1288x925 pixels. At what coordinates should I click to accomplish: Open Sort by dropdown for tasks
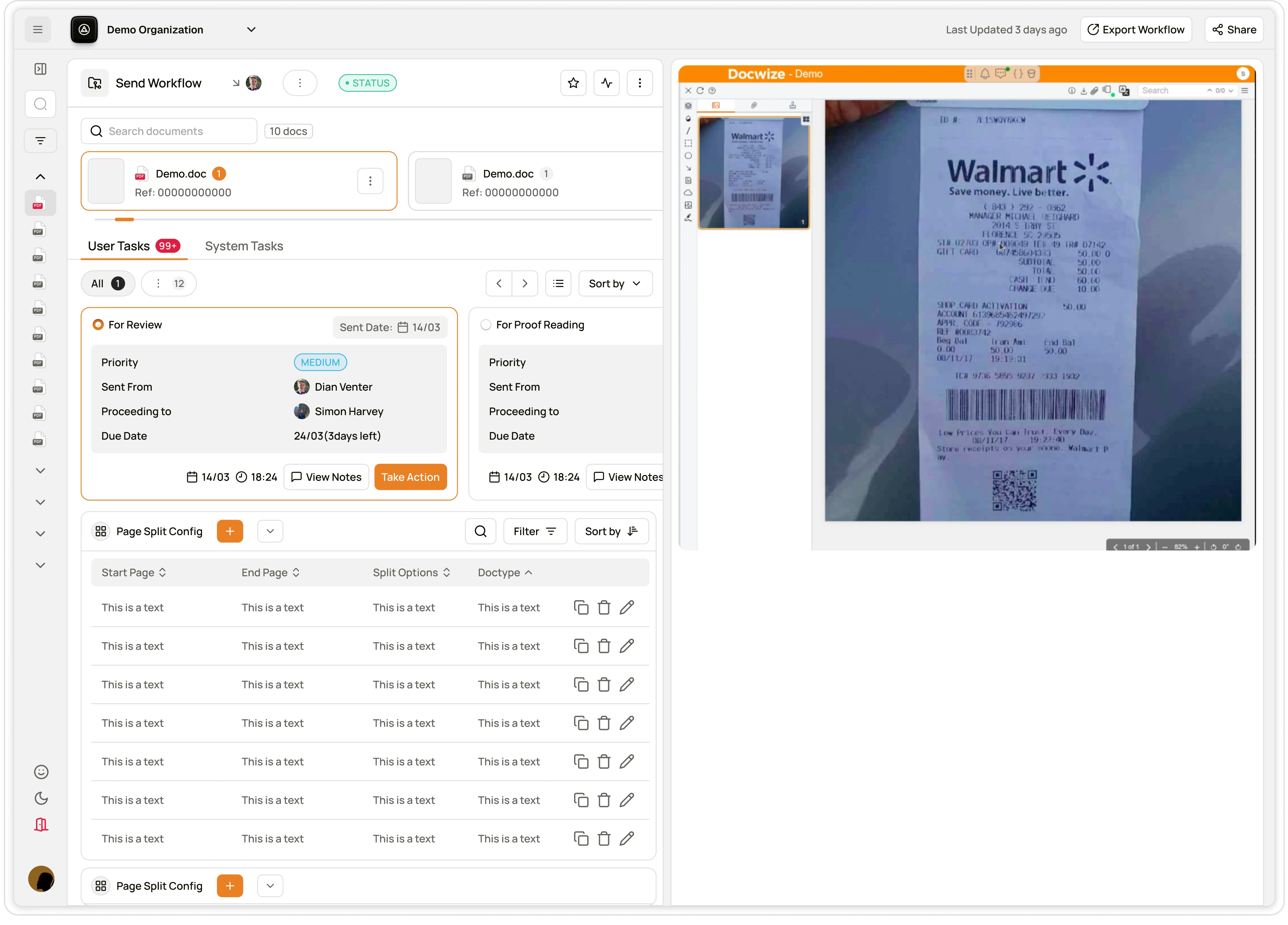pos(615,284)
